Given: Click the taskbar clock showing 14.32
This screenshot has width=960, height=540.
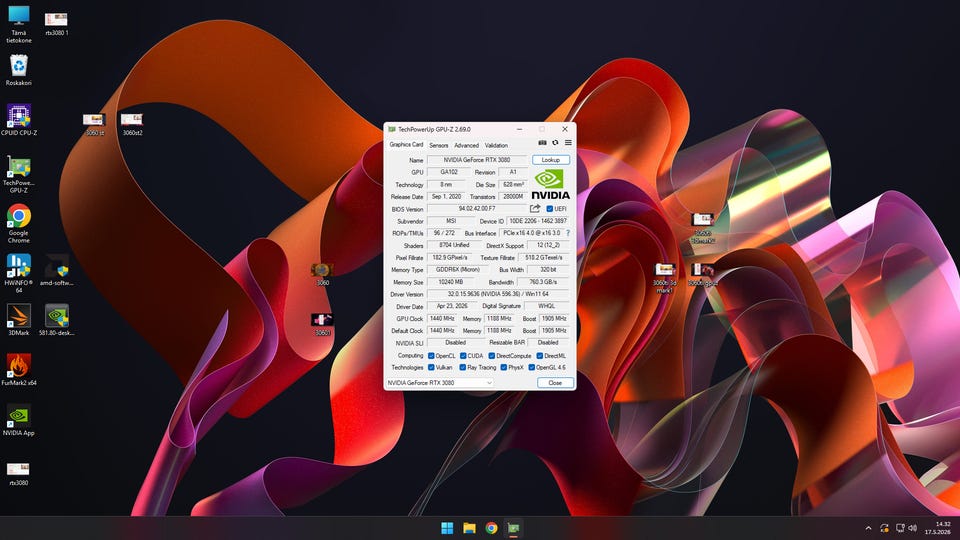Looking at the screenshot, I should click(x=940, y=528).
